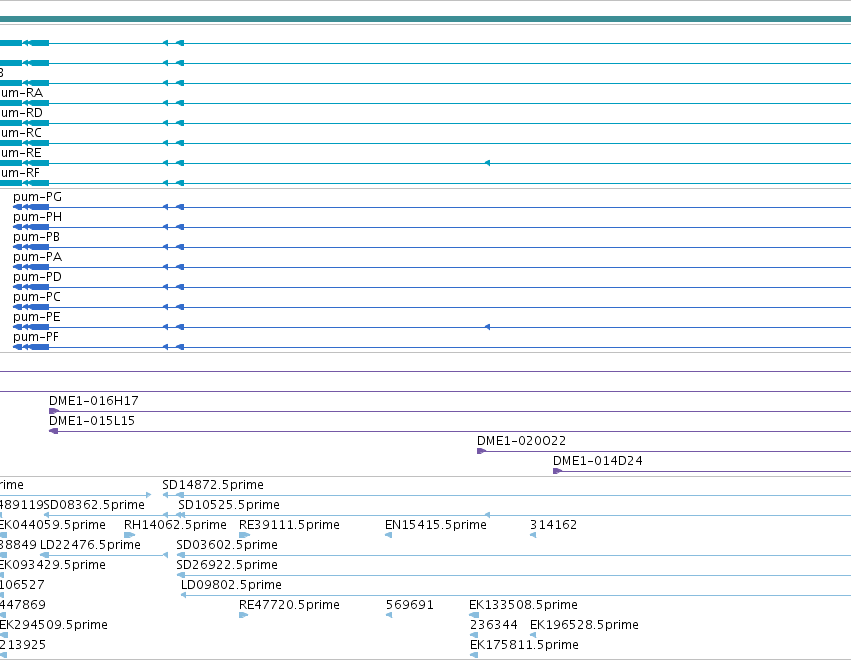Click the DME1-015L15 clone label
Viewport: 851px width, 660px height.
[x=92, y=421]
